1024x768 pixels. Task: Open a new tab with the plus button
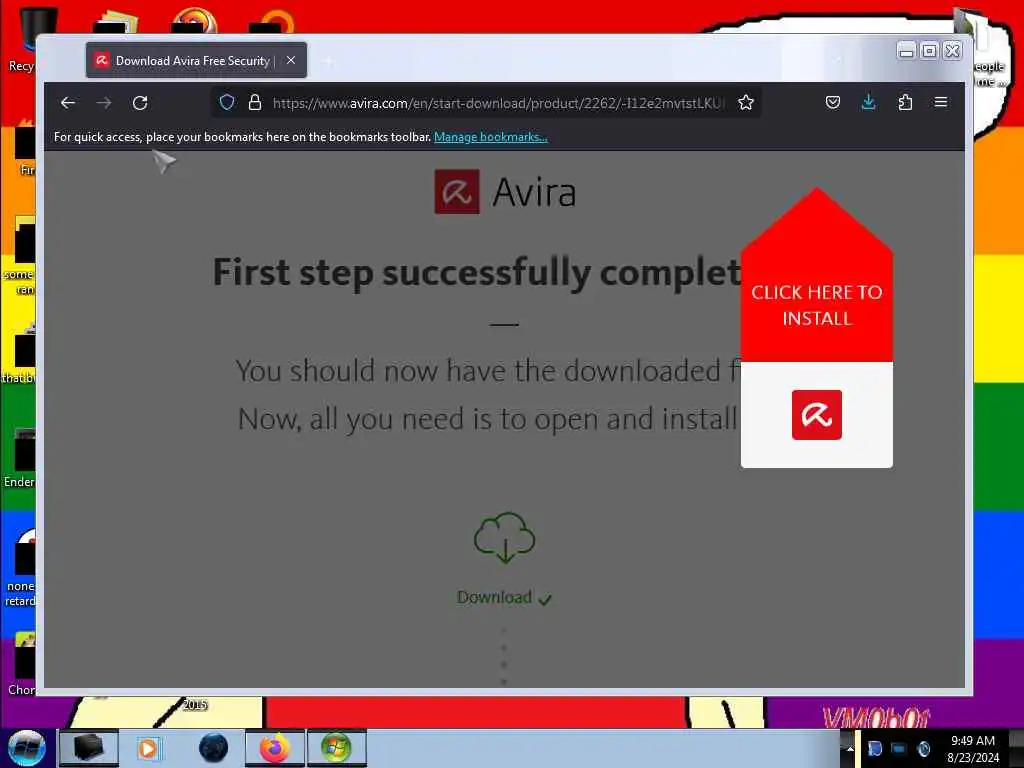coord(328,61)
